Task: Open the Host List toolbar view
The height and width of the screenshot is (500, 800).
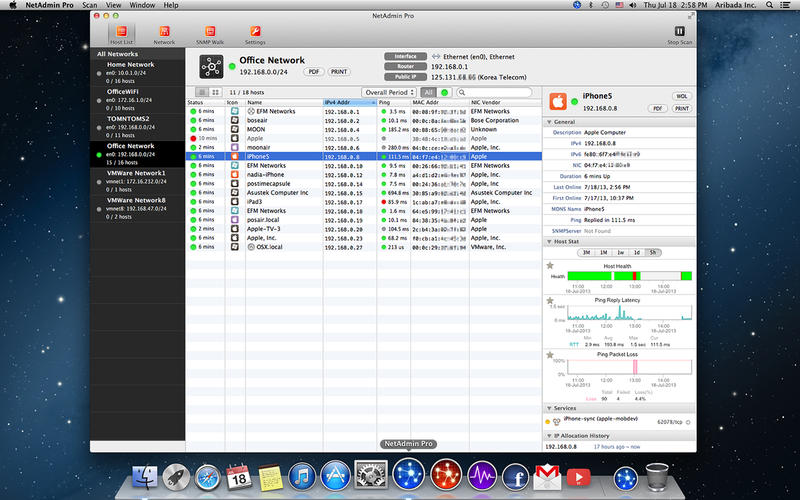Action: click(x=121, y=34)
